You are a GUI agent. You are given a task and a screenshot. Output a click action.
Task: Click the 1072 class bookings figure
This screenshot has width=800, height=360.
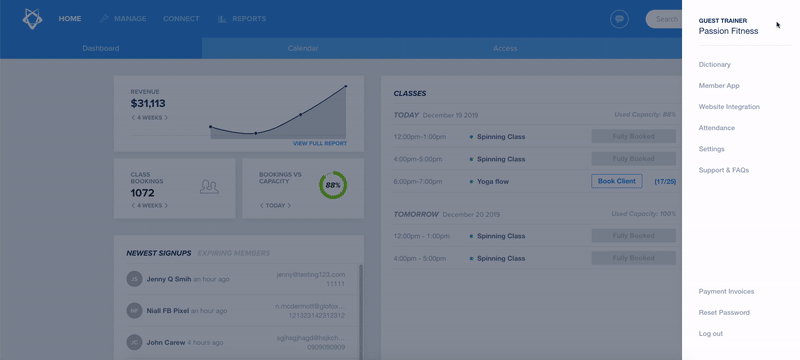(x=142, y=193)
